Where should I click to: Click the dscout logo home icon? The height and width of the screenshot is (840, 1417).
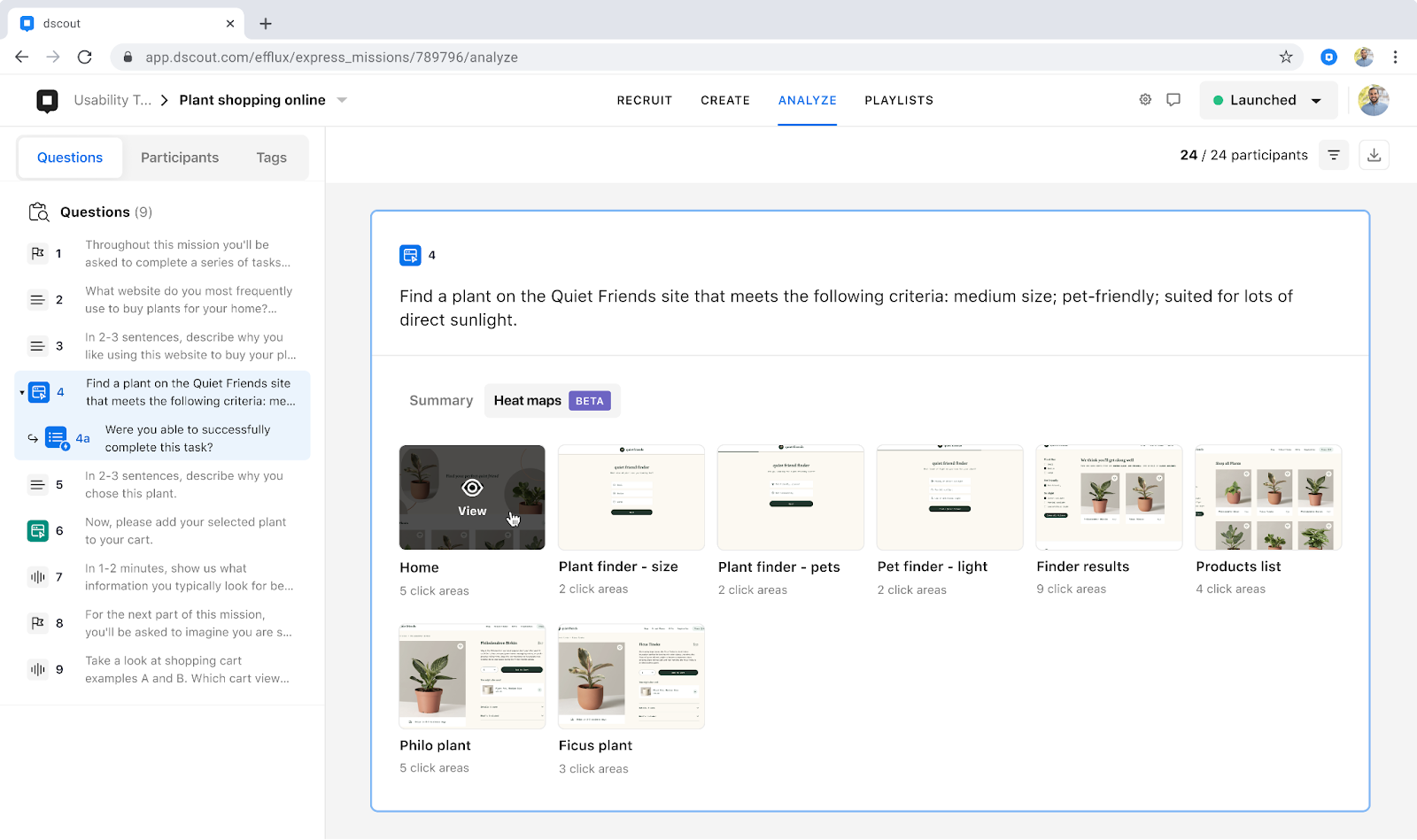click(x=47, y=101)
